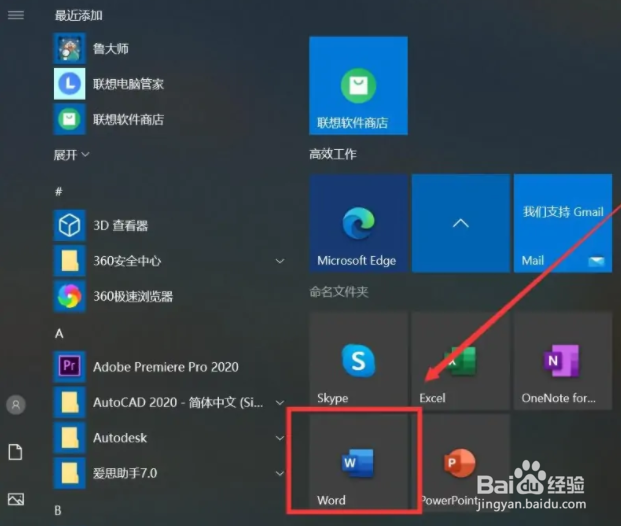Open the Mail tile

click(x=563, y=223)
